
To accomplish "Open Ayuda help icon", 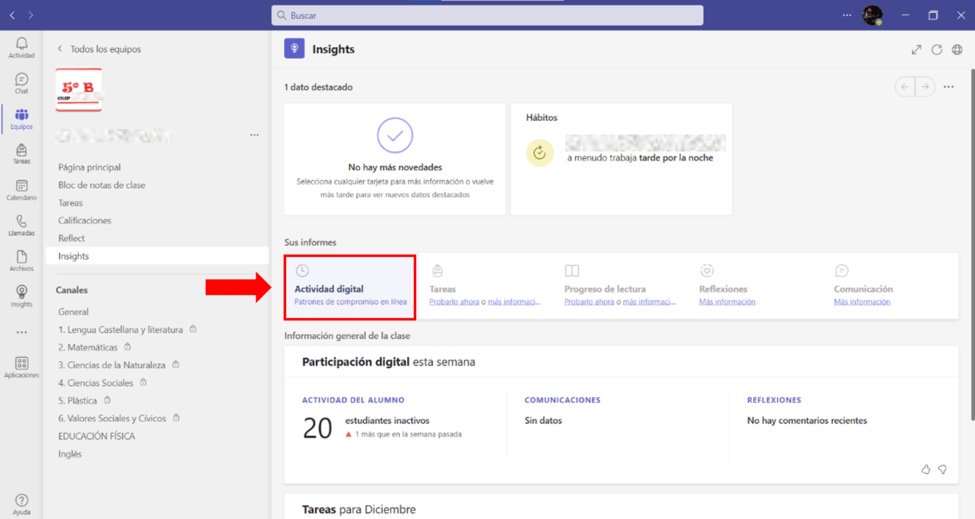I will (x=21, y=504).
